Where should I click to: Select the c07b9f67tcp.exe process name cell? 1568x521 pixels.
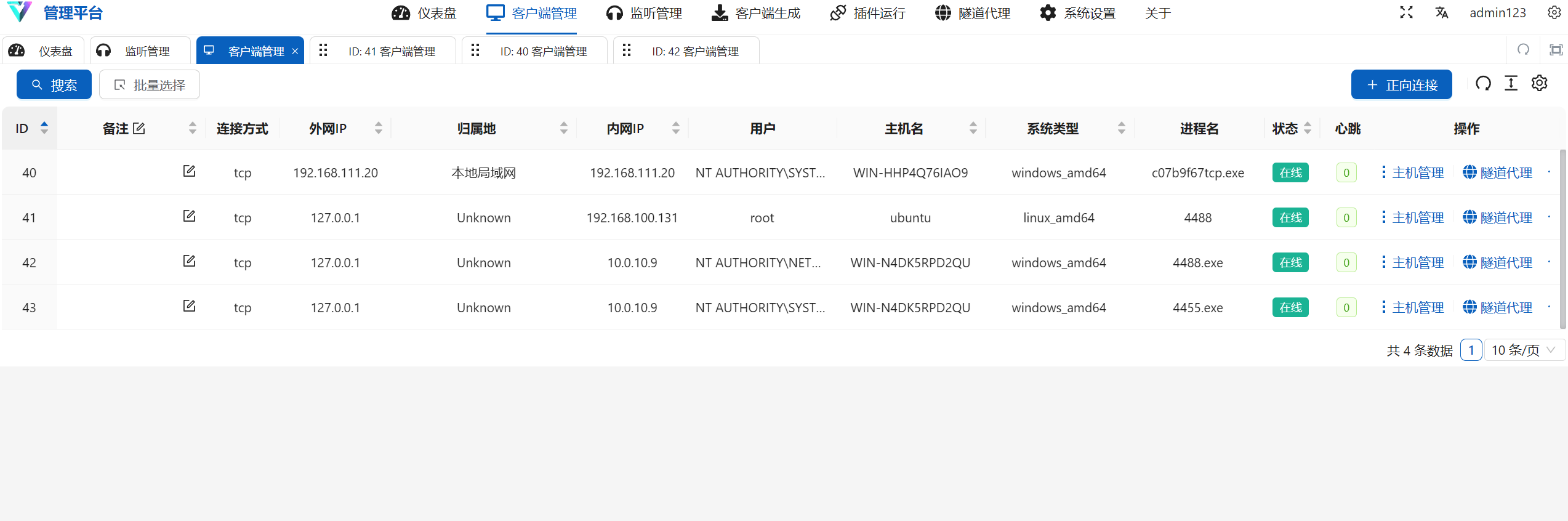[x=1197, y=173]
